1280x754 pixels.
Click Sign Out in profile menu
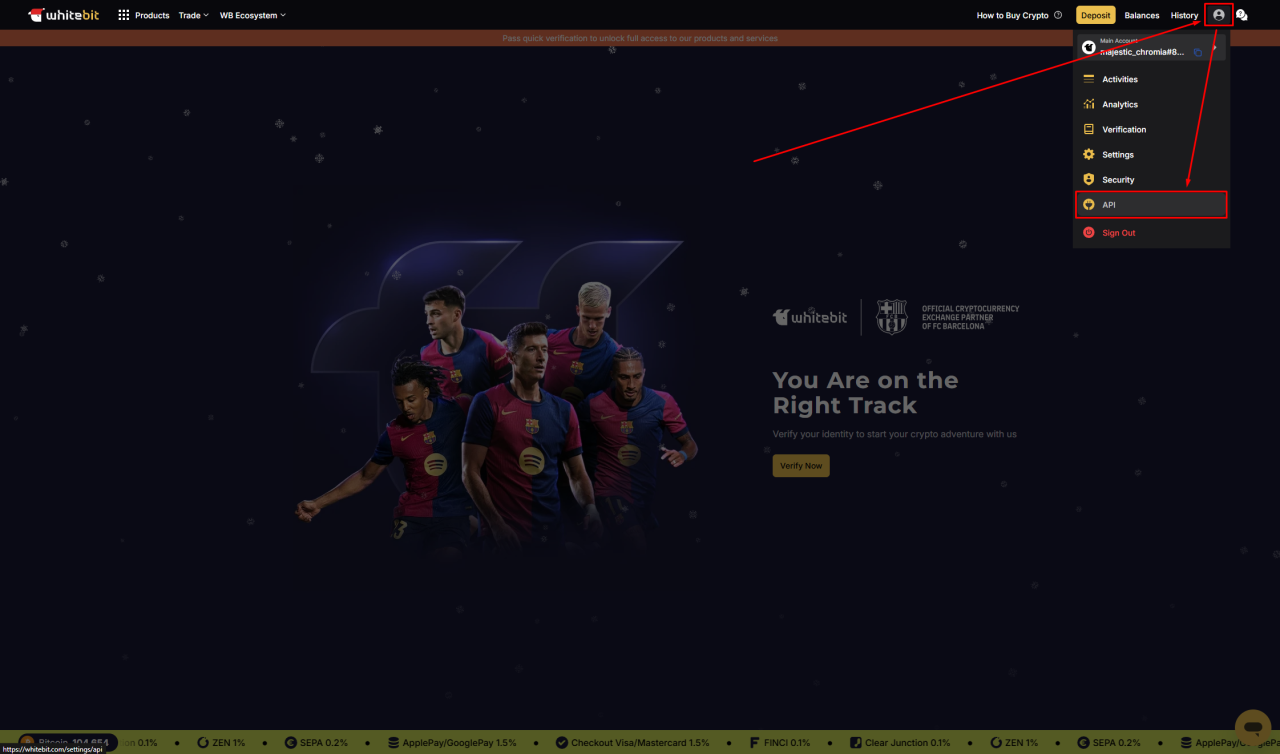1118,233
